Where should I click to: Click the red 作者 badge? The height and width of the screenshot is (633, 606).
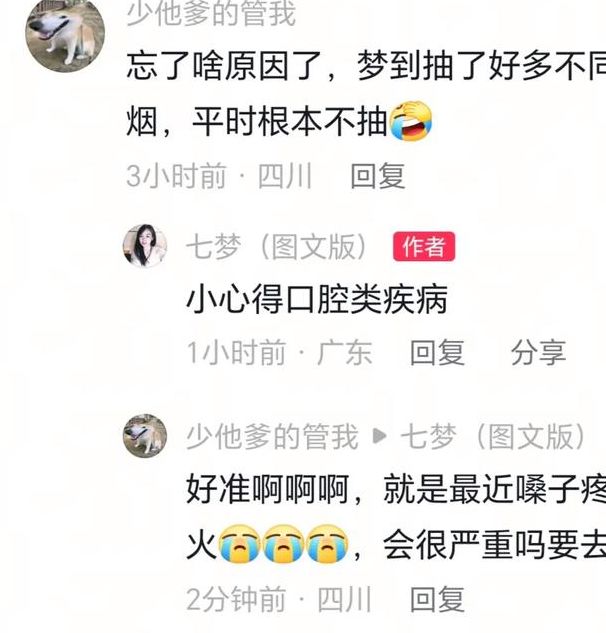click(424, 246)
